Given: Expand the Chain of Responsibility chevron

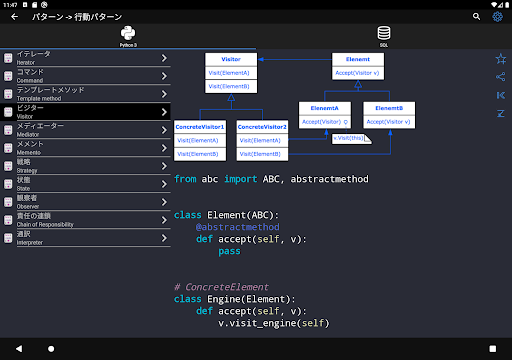Looking at the screenshot, I should [164, 220].
